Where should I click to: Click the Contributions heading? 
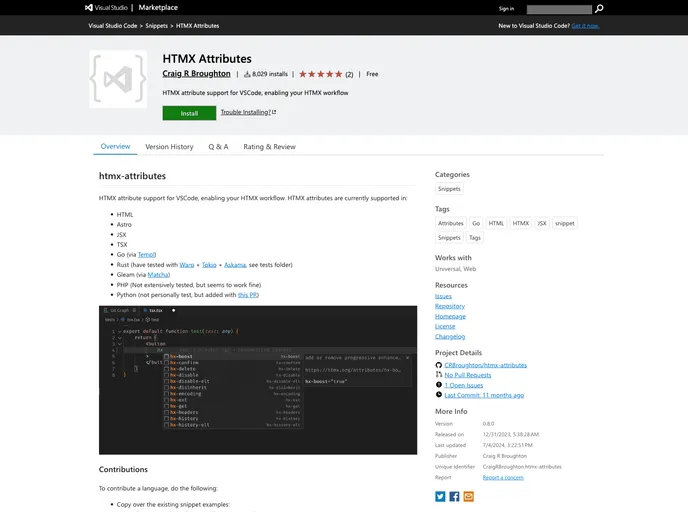point(123,469)
